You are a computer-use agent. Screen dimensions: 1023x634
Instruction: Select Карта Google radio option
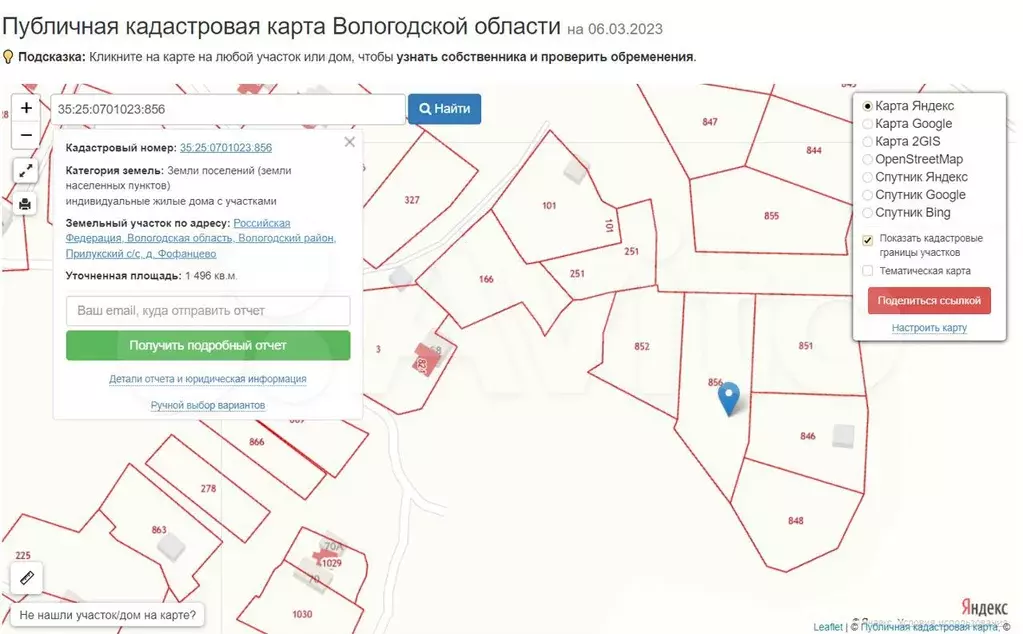pos(867,124)
